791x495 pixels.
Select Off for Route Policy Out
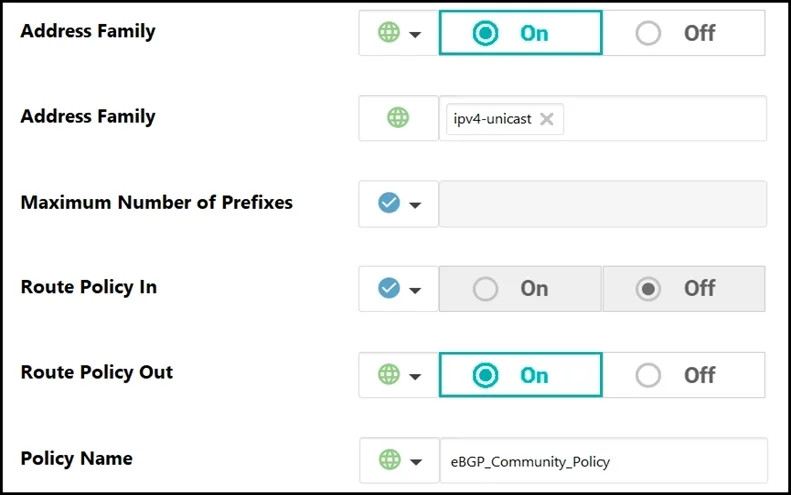684,375
